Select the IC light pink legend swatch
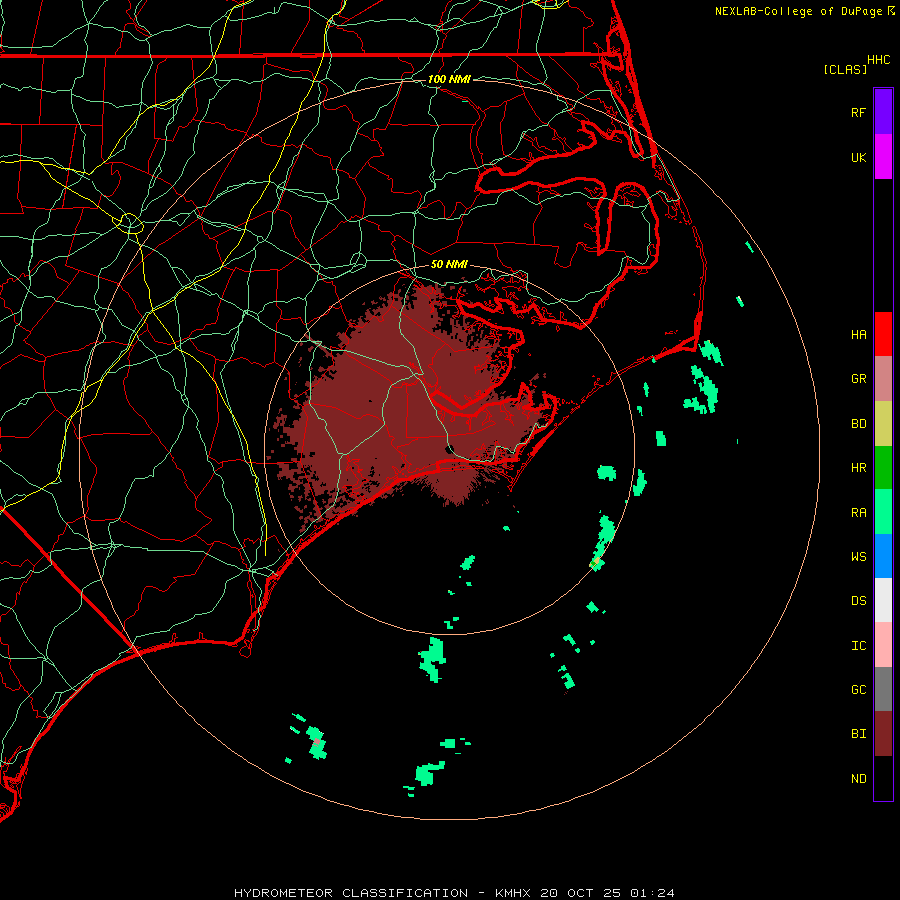 coord(883,645)
